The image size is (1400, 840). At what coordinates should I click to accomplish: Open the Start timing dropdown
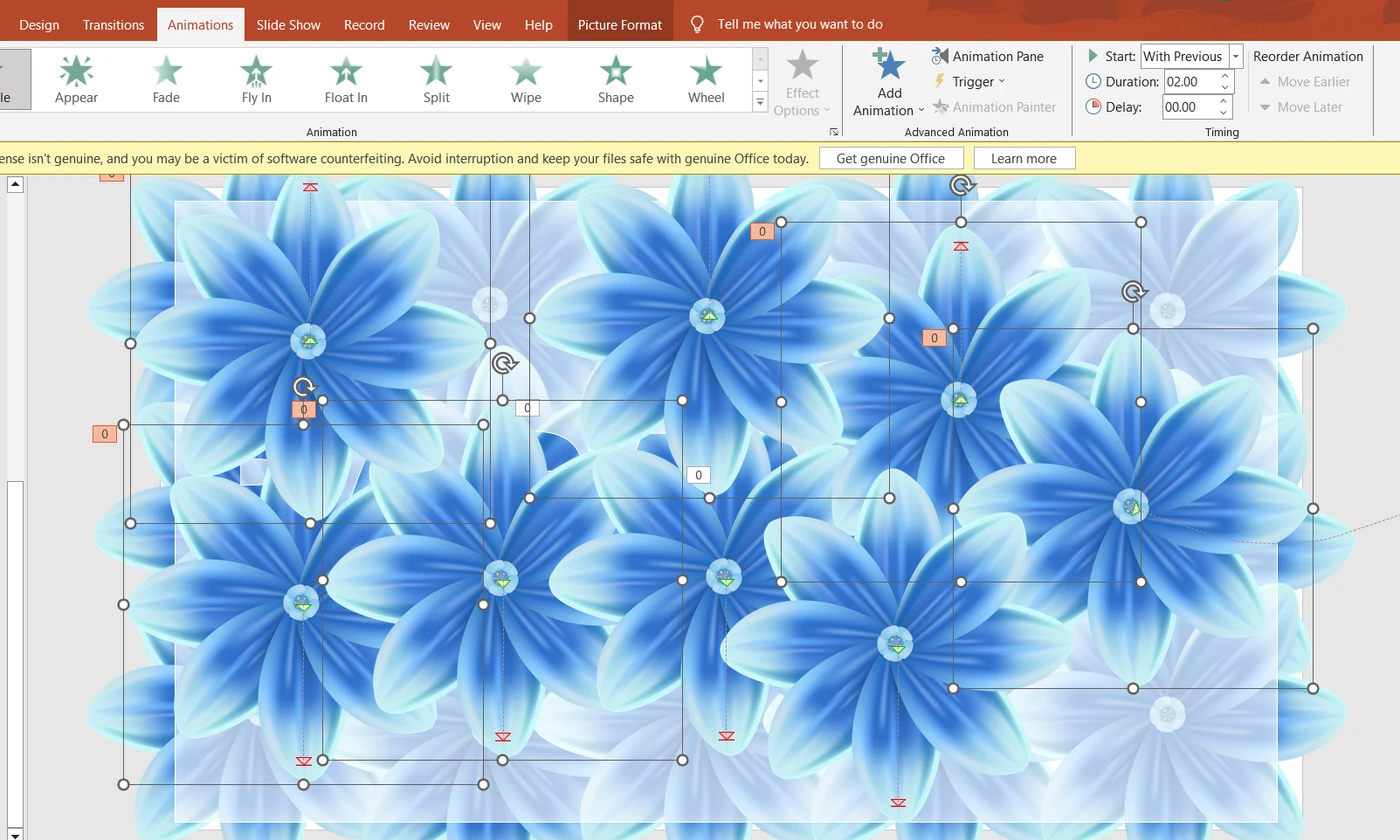1236,56
